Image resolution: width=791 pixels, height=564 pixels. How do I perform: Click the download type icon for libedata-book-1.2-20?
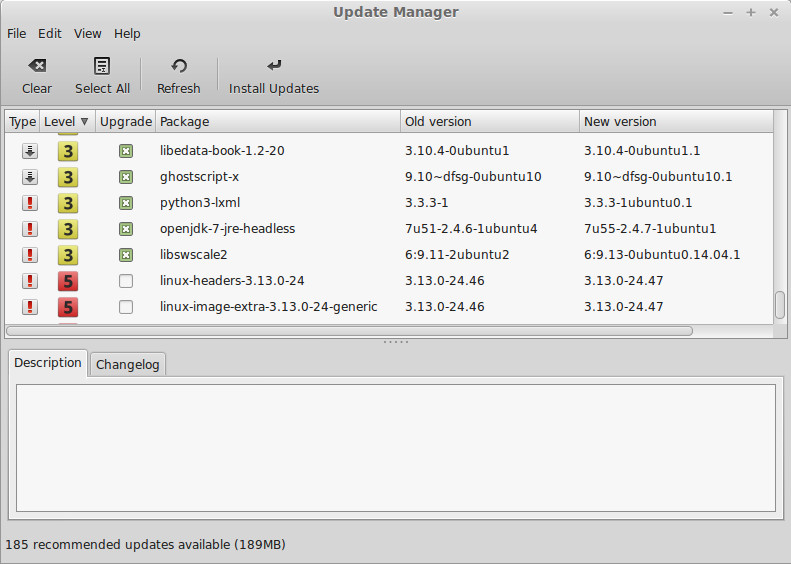coord(30,150)
